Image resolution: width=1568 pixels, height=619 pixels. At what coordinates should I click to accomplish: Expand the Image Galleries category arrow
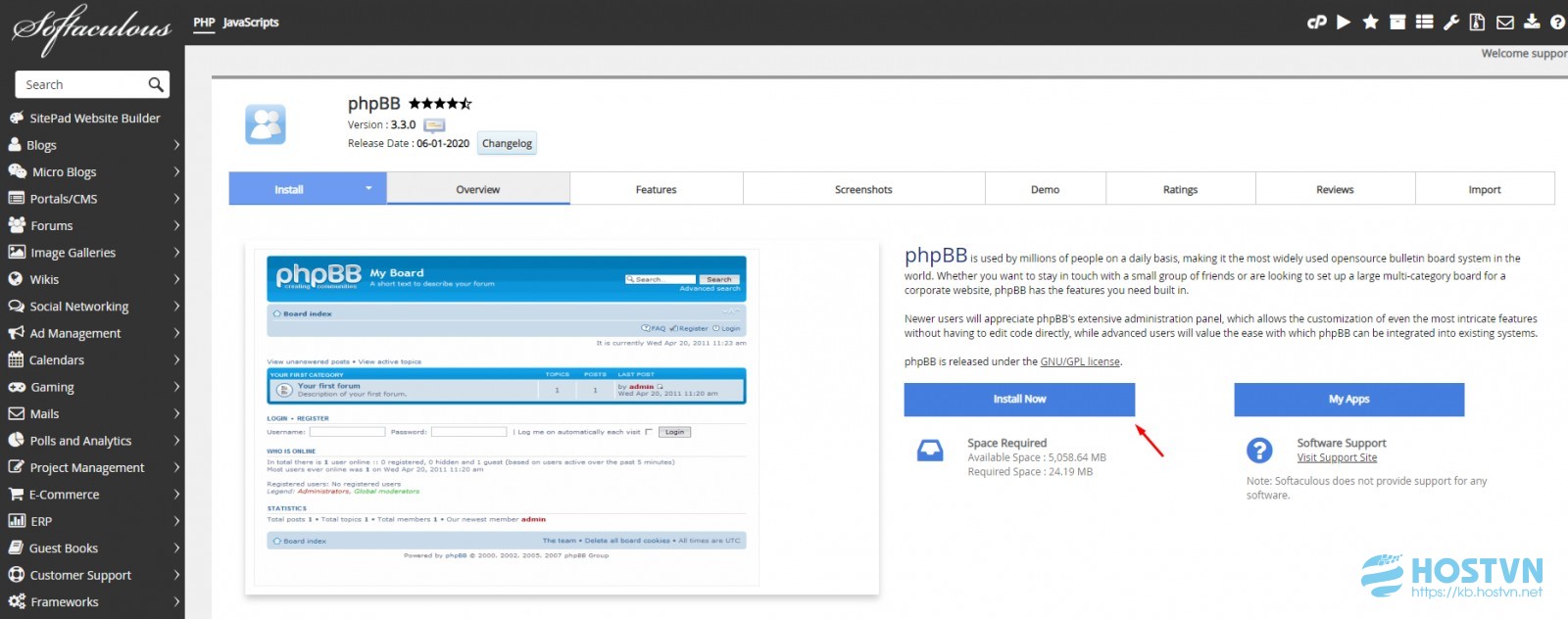coord(176,253)
